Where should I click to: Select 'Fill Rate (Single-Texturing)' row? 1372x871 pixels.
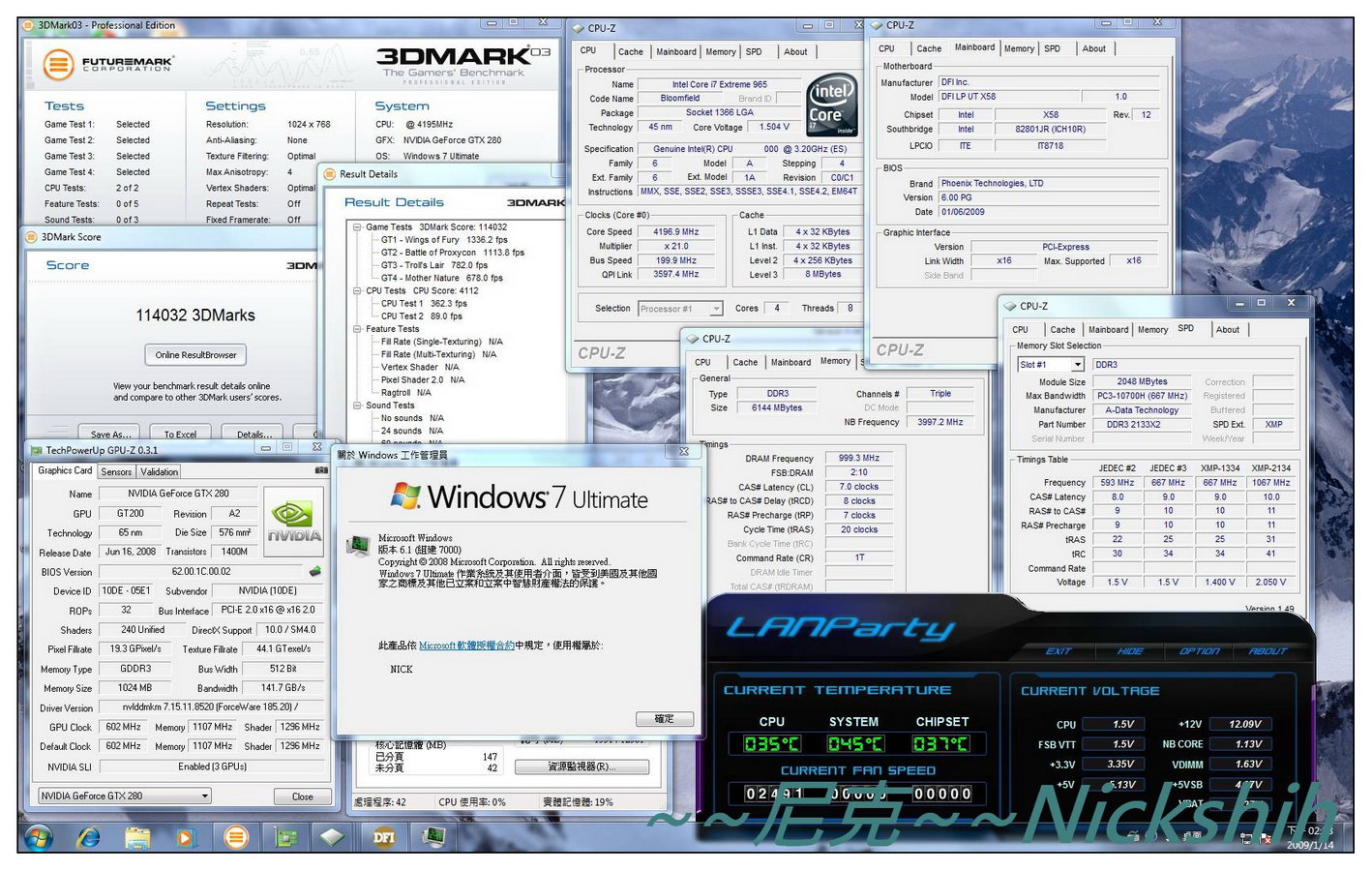click(x=442, y=342)
